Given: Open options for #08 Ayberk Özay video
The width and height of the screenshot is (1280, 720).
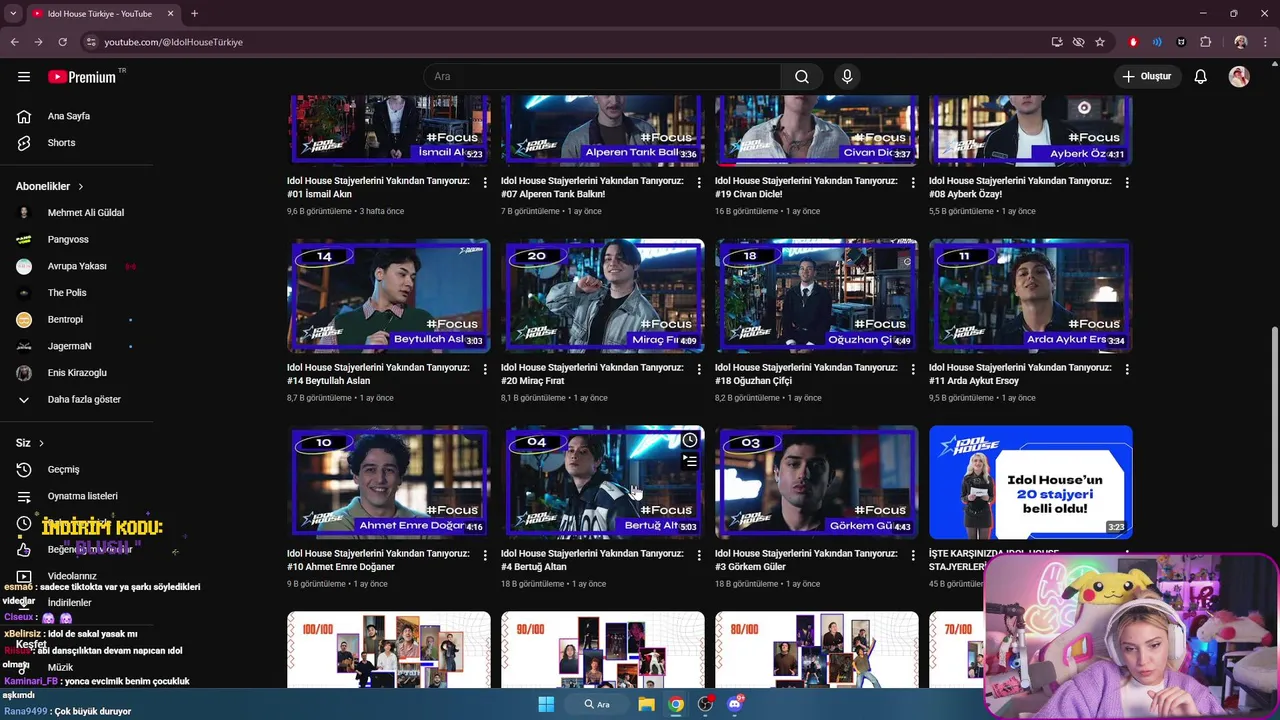Looking at the screenshot, I should pyautogui.click(x=1127, y=183).
